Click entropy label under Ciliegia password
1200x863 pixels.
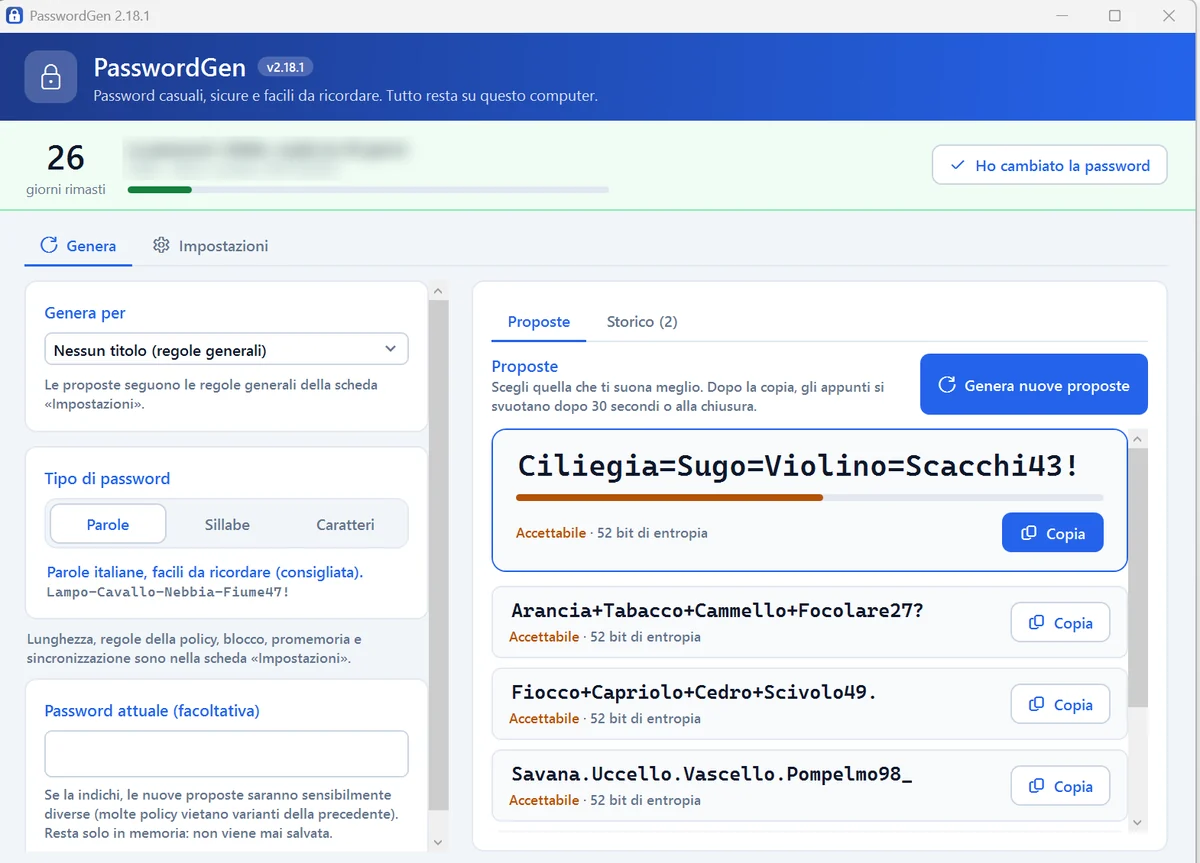click(652, 533)
